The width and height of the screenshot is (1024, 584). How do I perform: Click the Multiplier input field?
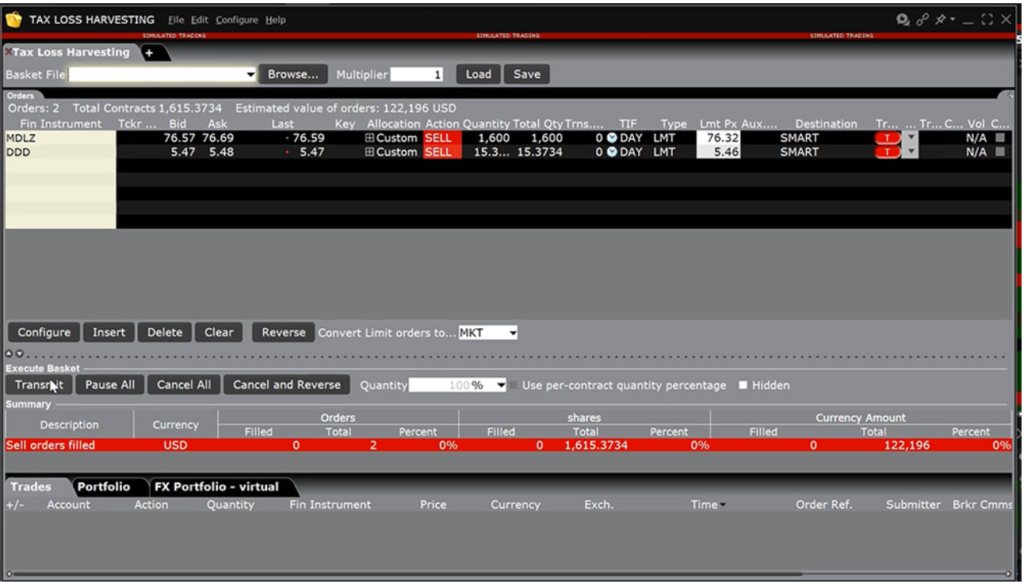pos(417,74)
